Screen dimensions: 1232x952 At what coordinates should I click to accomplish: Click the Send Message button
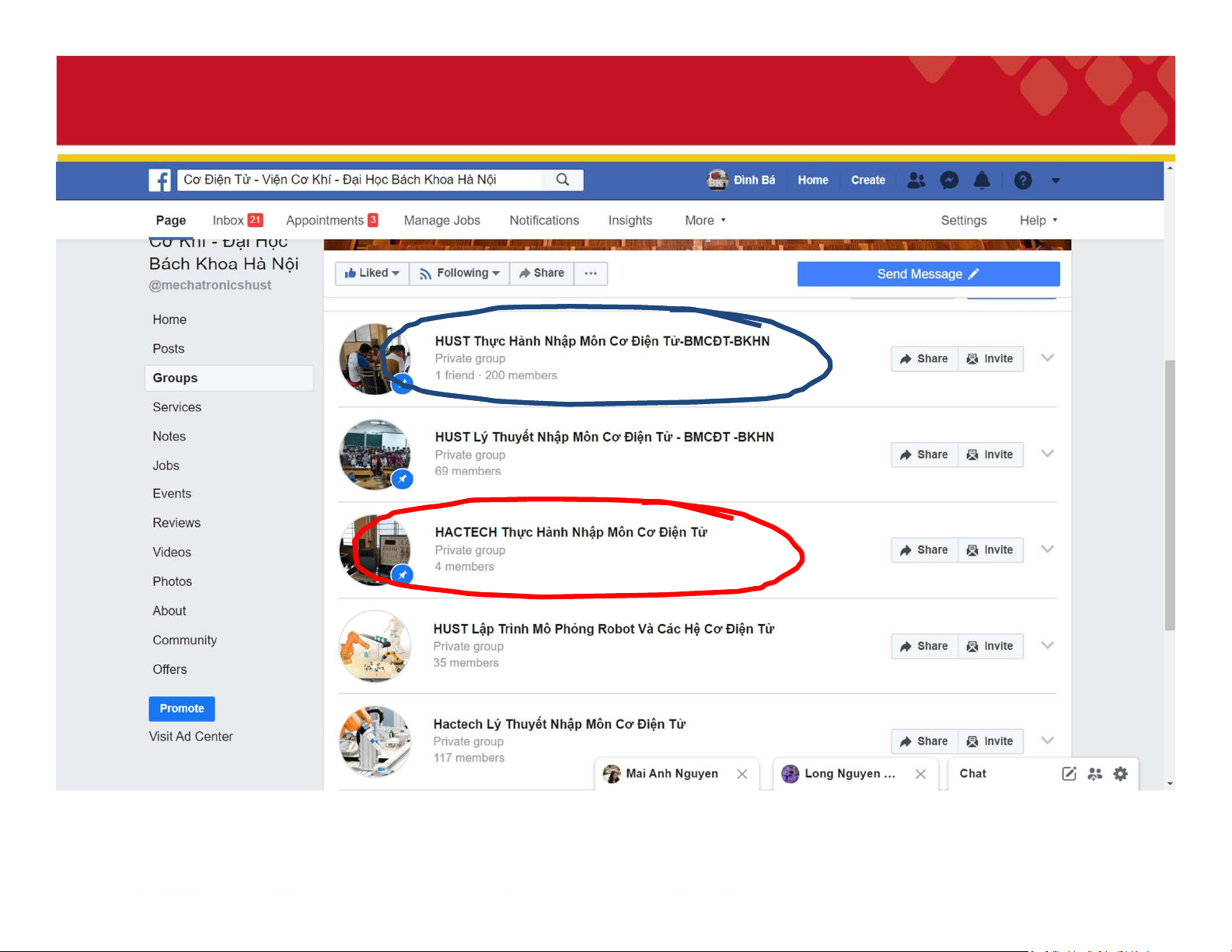coord(928,274)
